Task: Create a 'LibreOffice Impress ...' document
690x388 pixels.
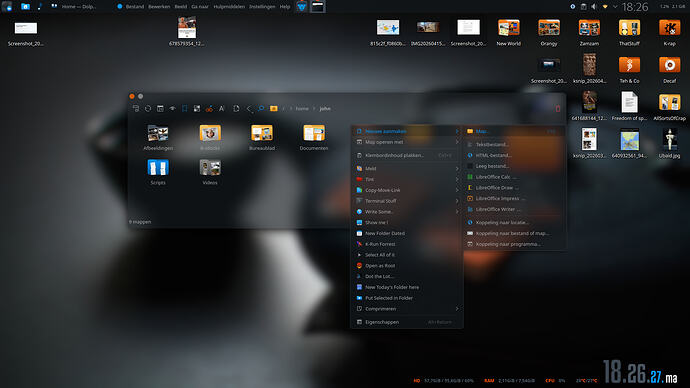Action: click(x=514, y=198)
